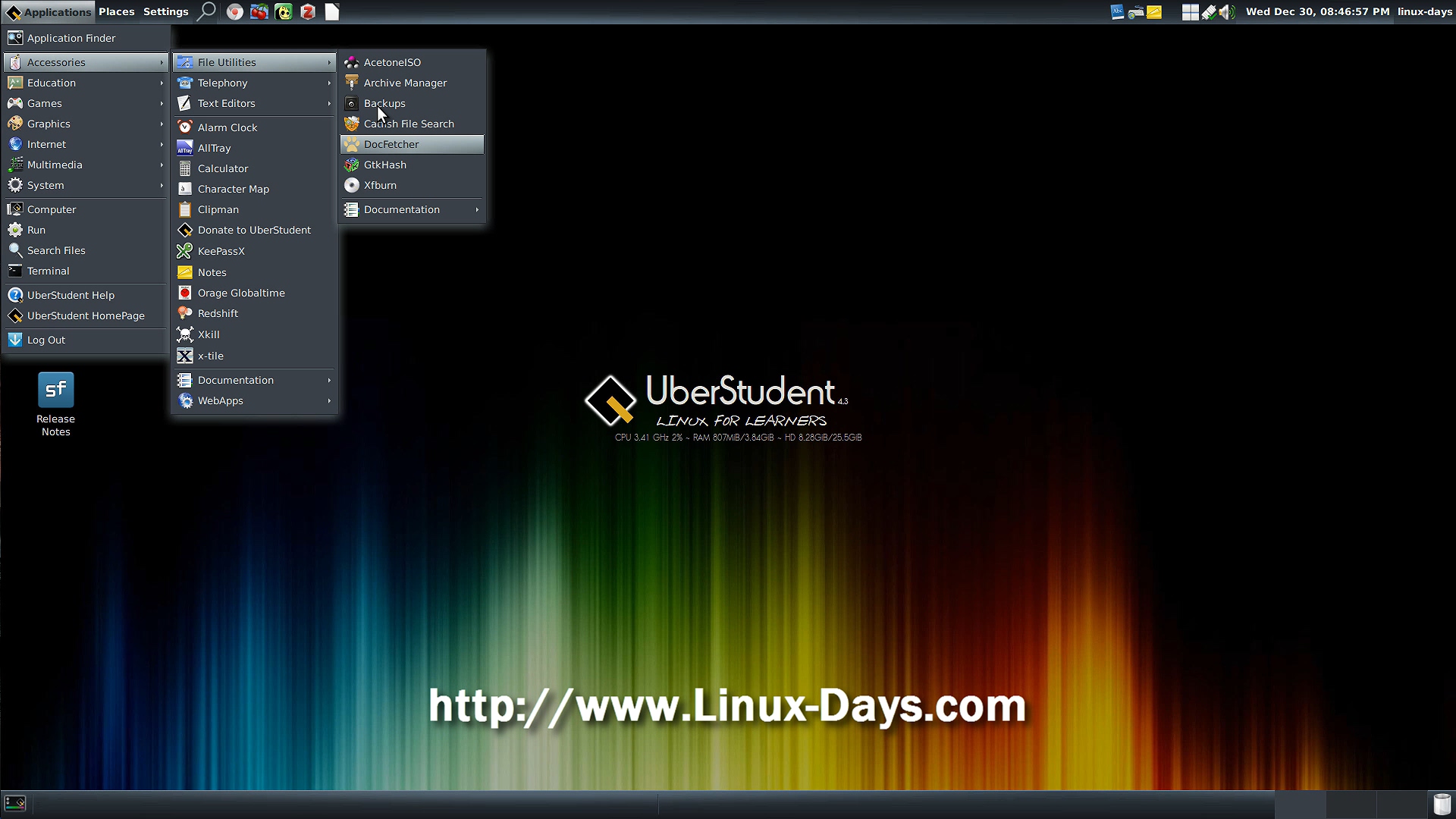Expand the System submenu
The image size is (1456, 819).
[85, 185]
